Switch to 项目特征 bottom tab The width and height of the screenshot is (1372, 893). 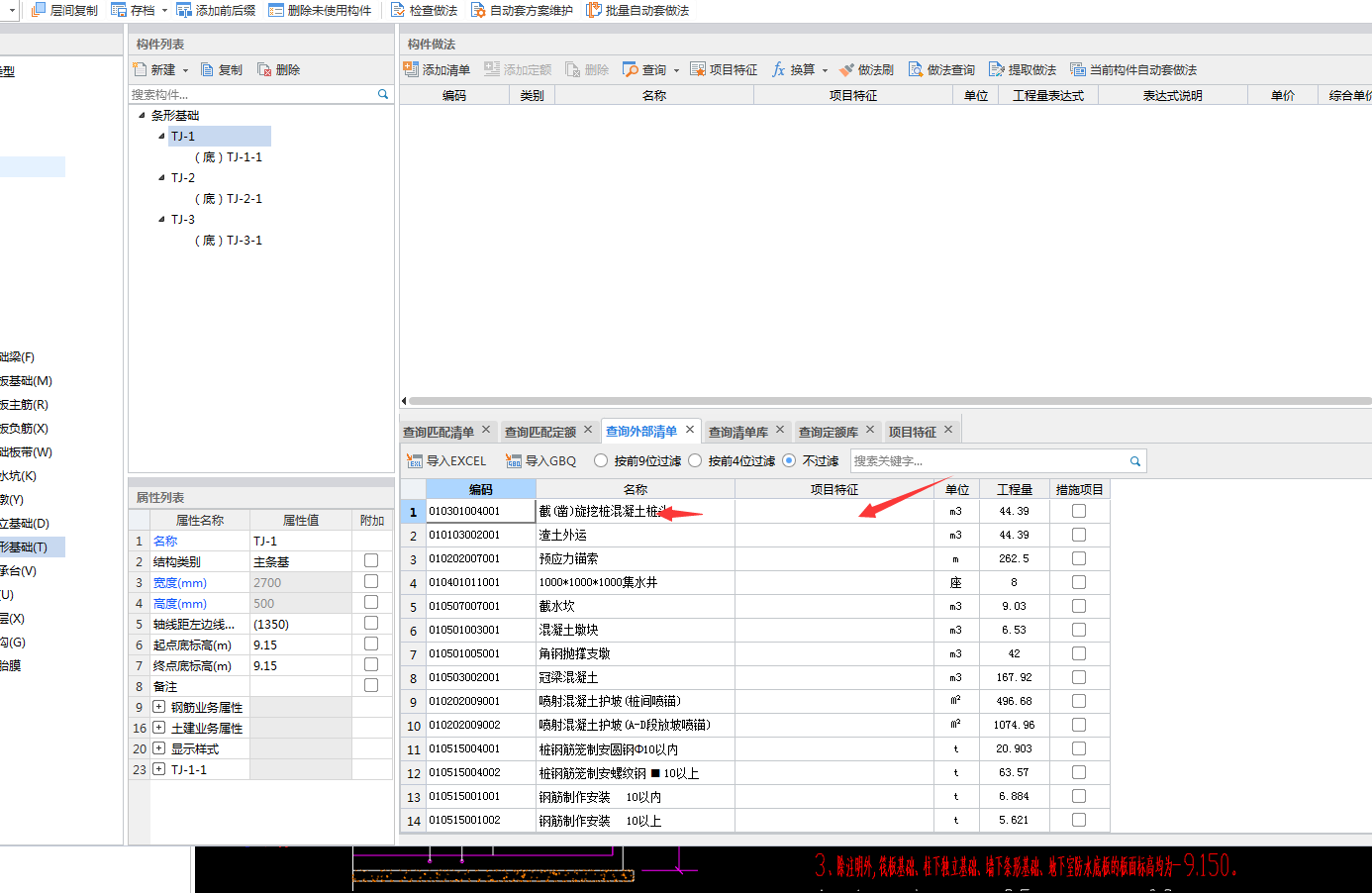[x=912, y=432]
